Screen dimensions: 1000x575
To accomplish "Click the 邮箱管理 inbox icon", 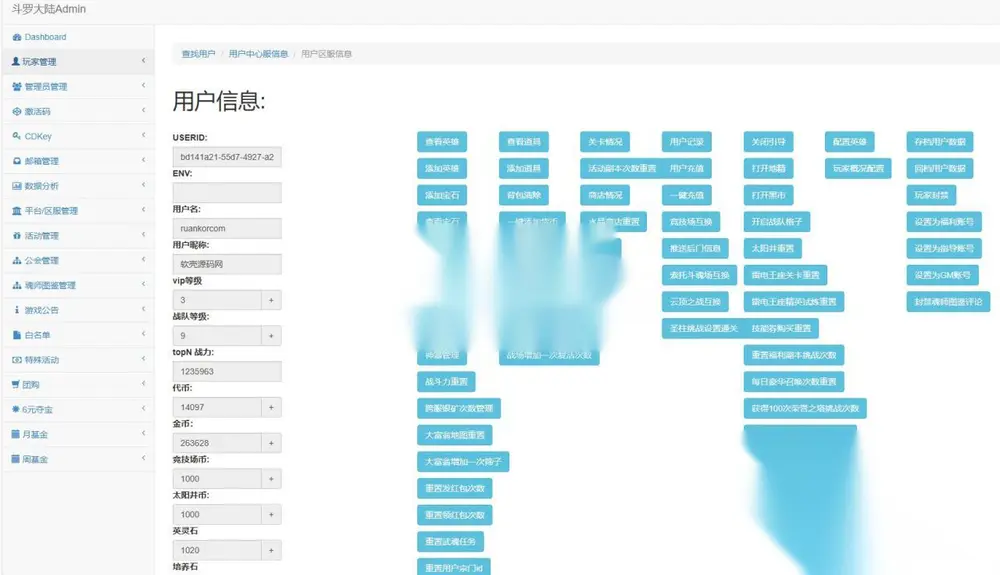I will pyautogui.click(x=17, y=161).
